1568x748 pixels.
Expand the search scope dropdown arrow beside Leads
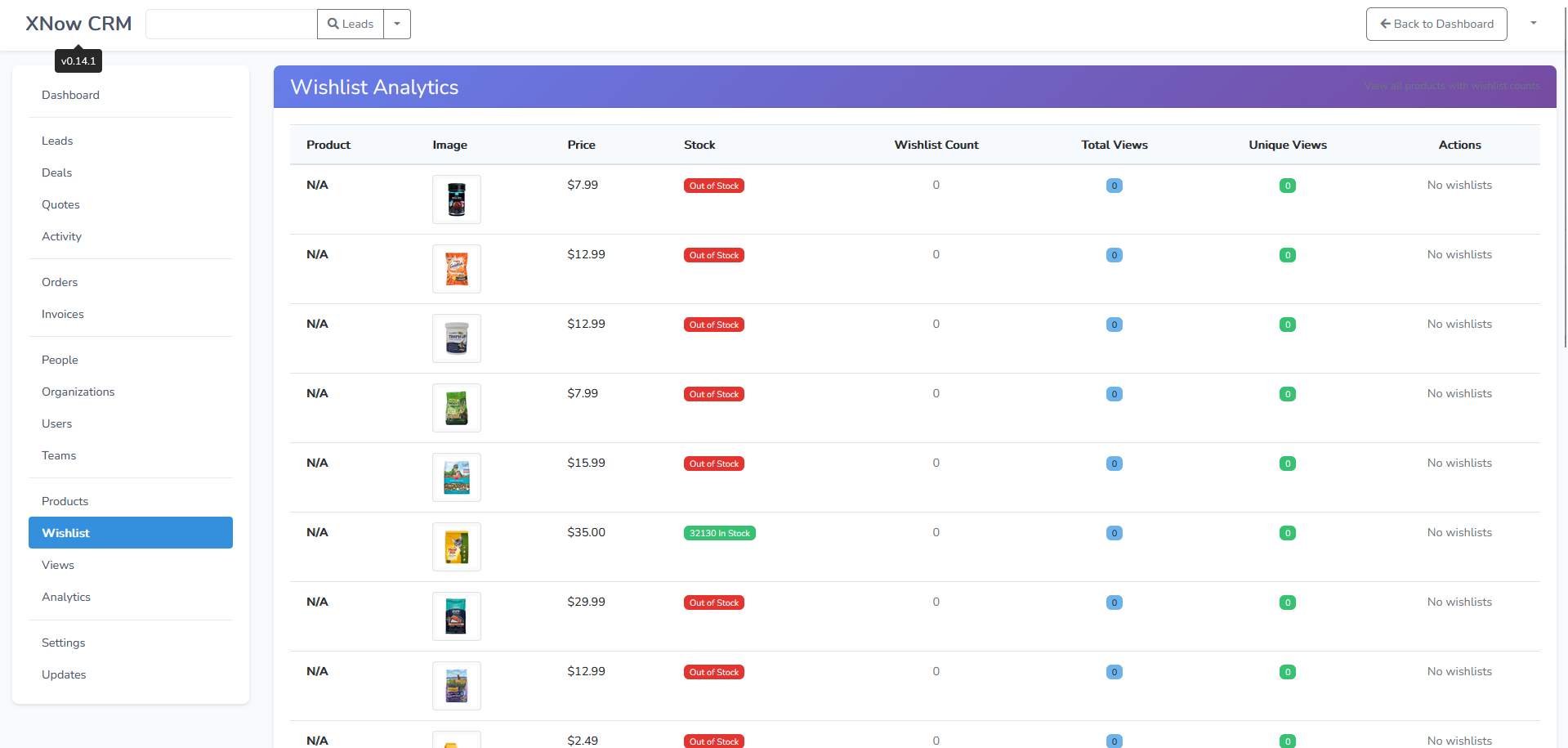396,24
